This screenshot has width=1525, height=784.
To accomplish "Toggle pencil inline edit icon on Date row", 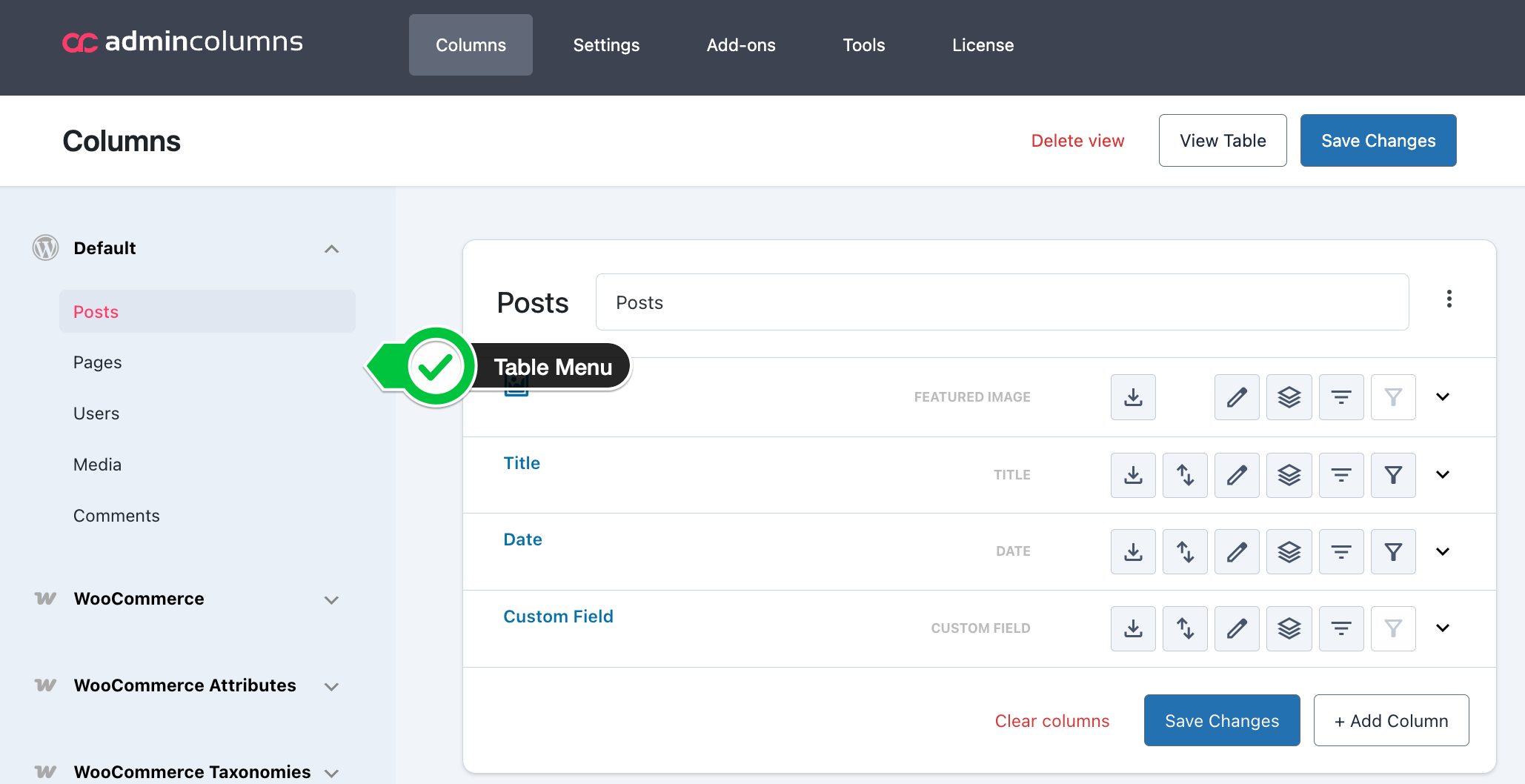I will [1237, 551].
